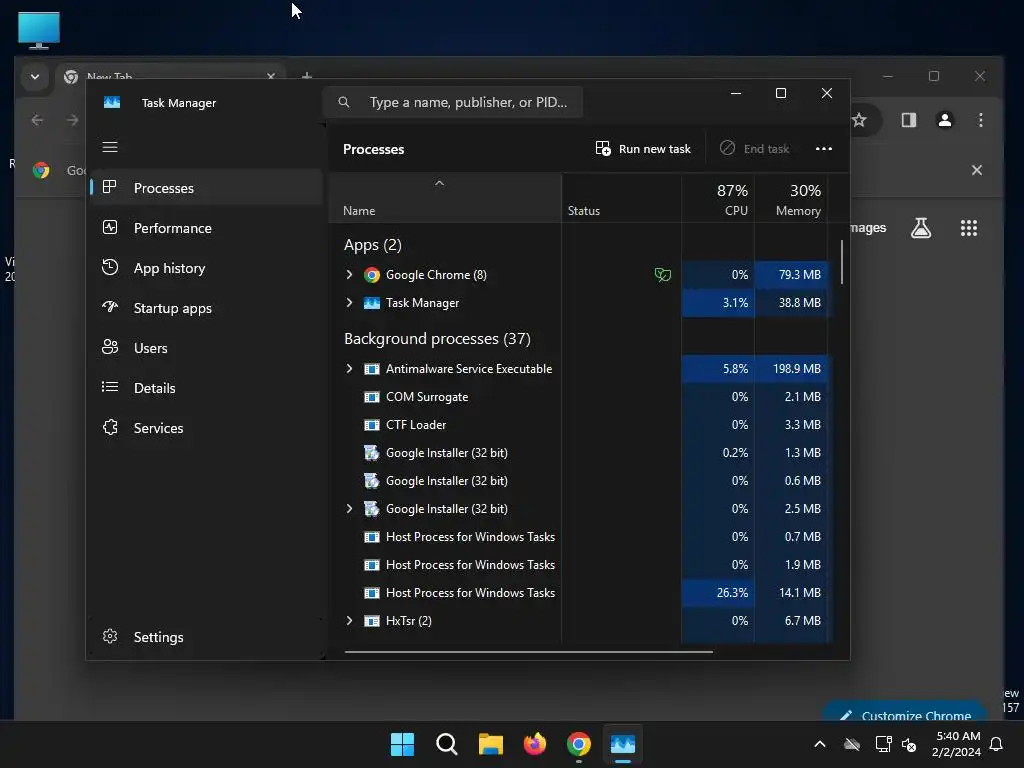
Task: Open the Performance page
Action: pos(206,228)
